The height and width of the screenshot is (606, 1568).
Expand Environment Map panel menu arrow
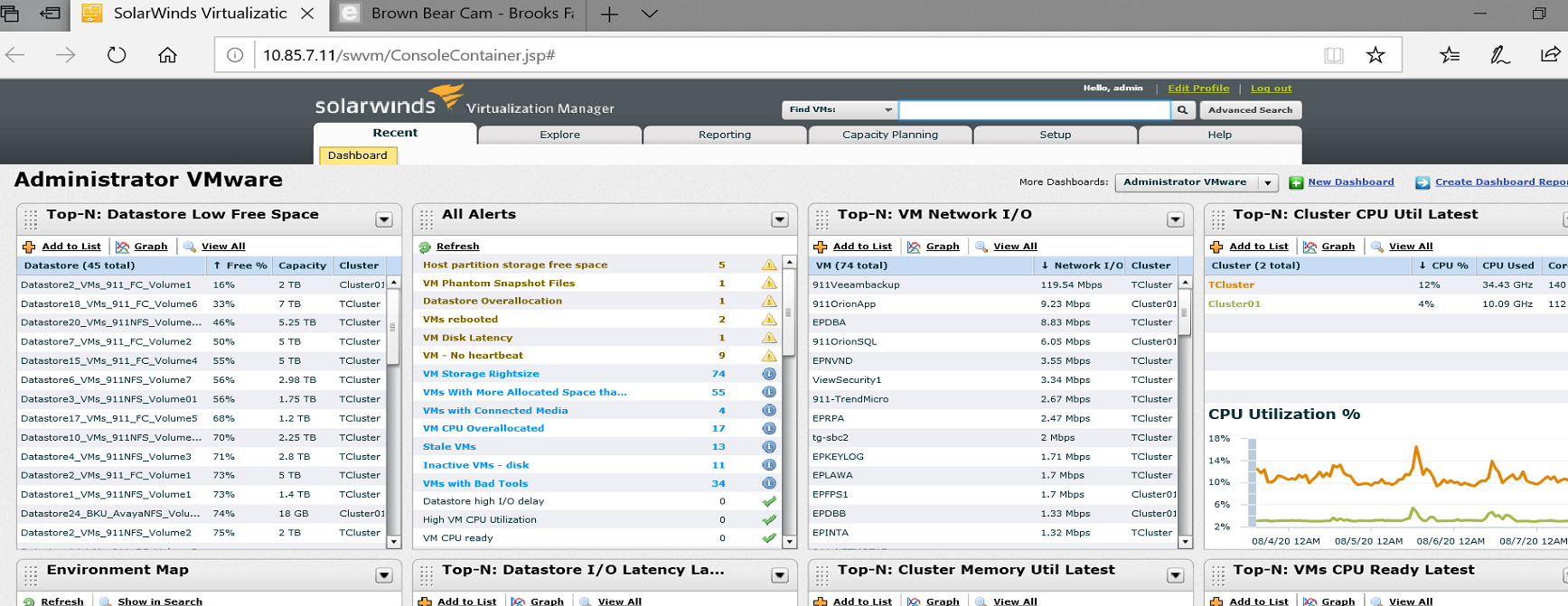[x=384, y=575]
